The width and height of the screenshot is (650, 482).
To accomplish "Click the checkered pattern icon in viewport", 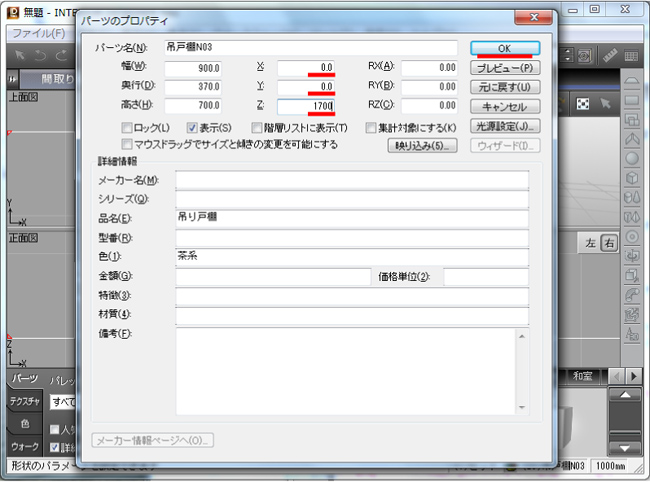I will (x=583, y=104).
